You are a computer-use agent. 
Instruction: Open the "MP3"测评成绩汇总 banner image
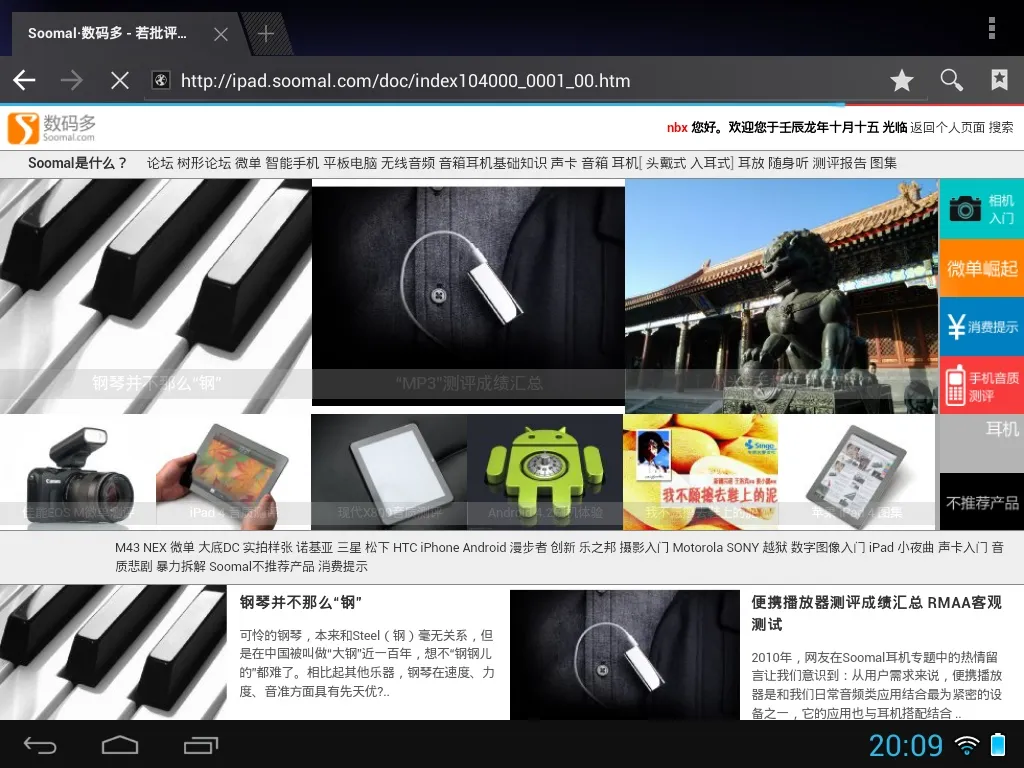tap(468, 296)
